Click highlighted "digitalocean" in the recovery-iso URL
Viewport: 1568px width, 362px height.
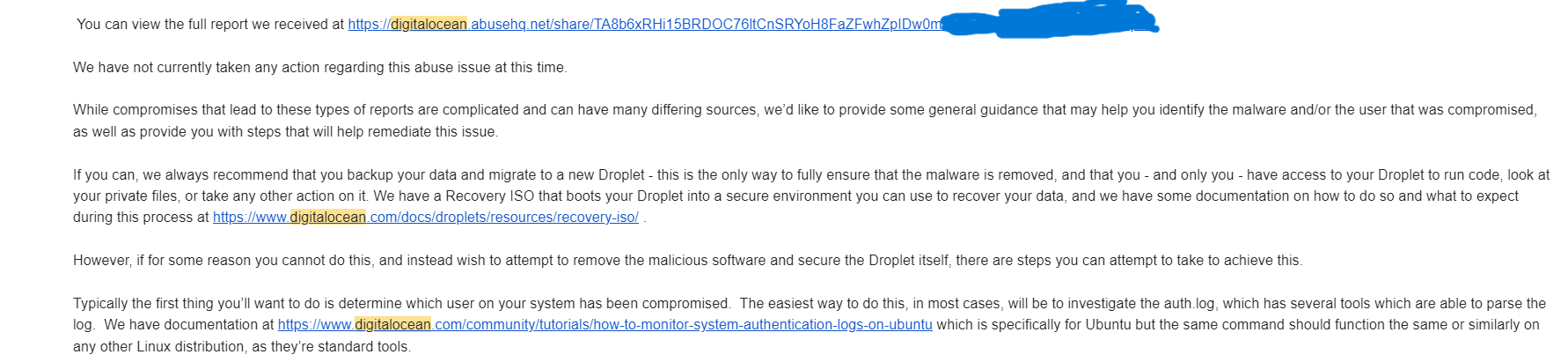[x=327, y=218]
